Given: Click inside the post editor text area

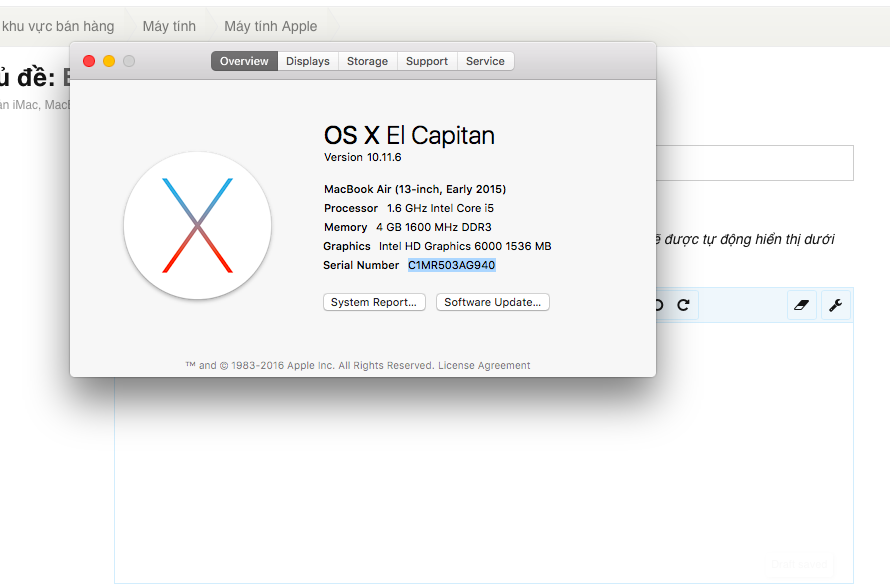Looking at the screenshot, I should coord(480,470).
